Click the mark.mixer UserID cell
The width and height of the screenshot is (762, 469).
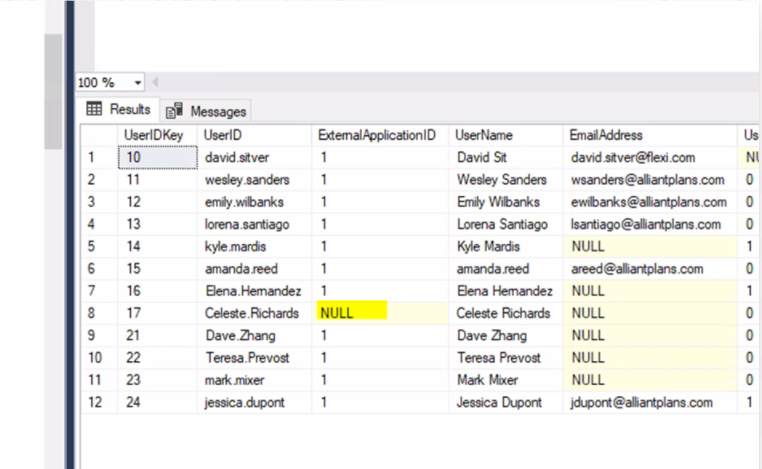tap(255, 380)
